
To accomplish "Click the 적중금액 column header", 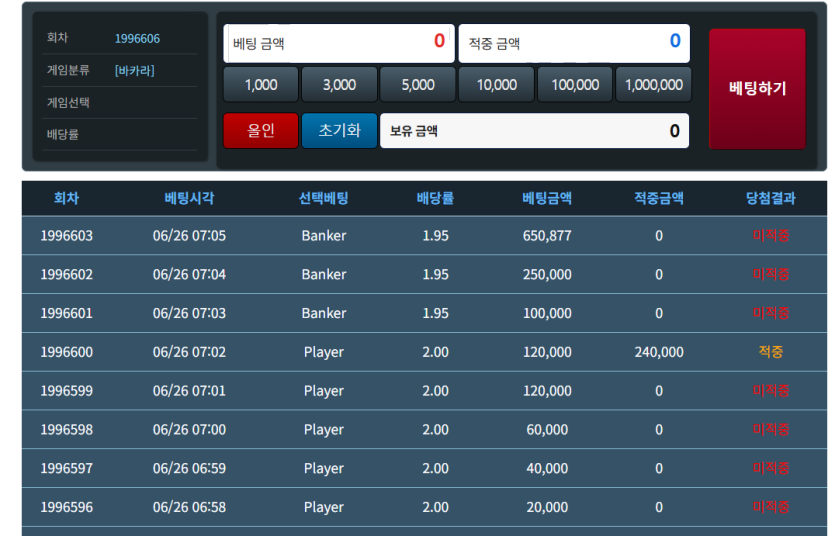I will tap(659, 198).
